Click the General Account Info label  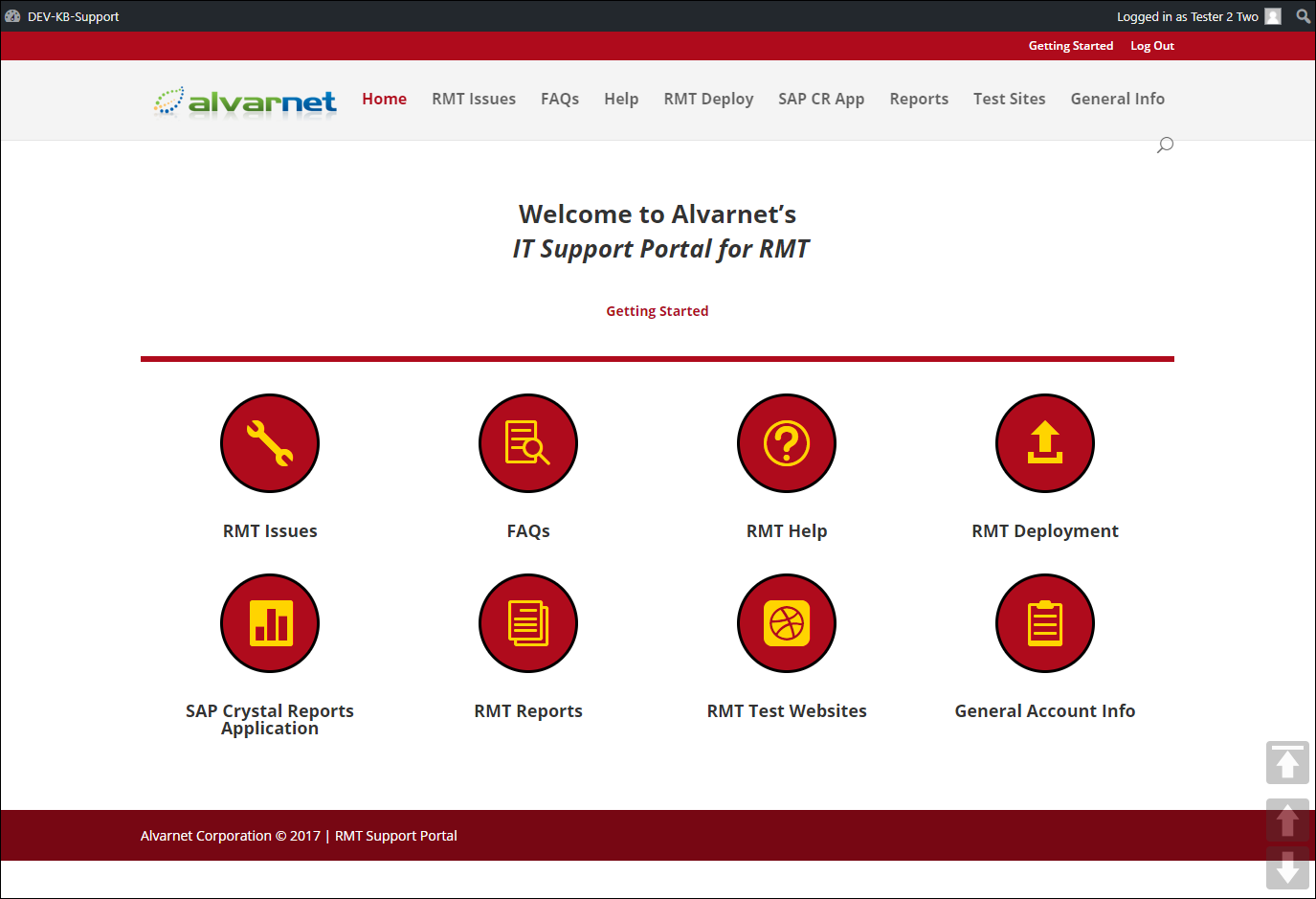pyautogui.click(x=1045, y=711)
